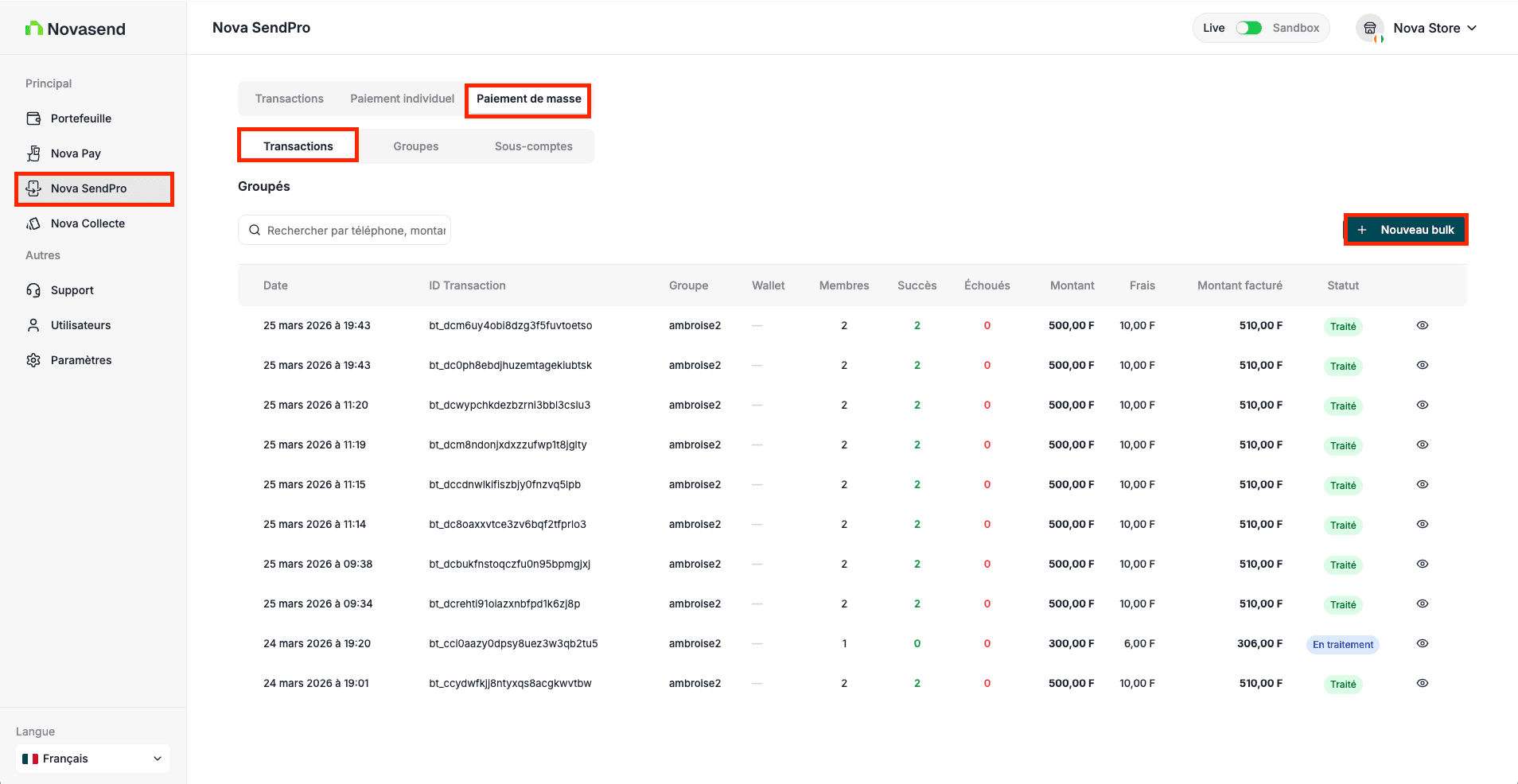
Task: Navigate to Nova Pay
Action: (x=94, y=153)
